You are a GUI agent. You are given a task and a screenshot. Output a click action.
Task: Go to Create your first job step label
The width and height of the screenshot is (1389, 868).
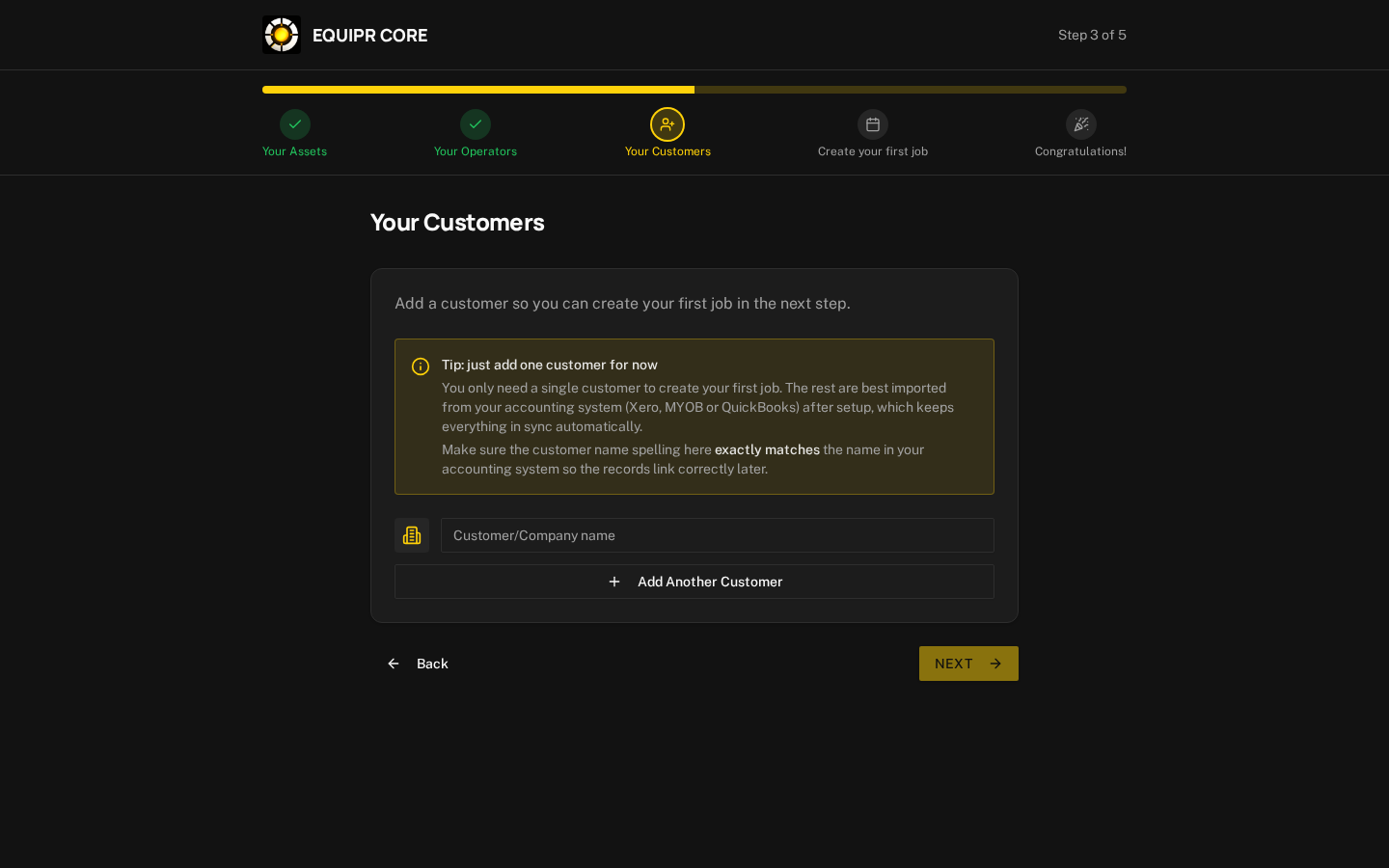[x=873, y=151]
